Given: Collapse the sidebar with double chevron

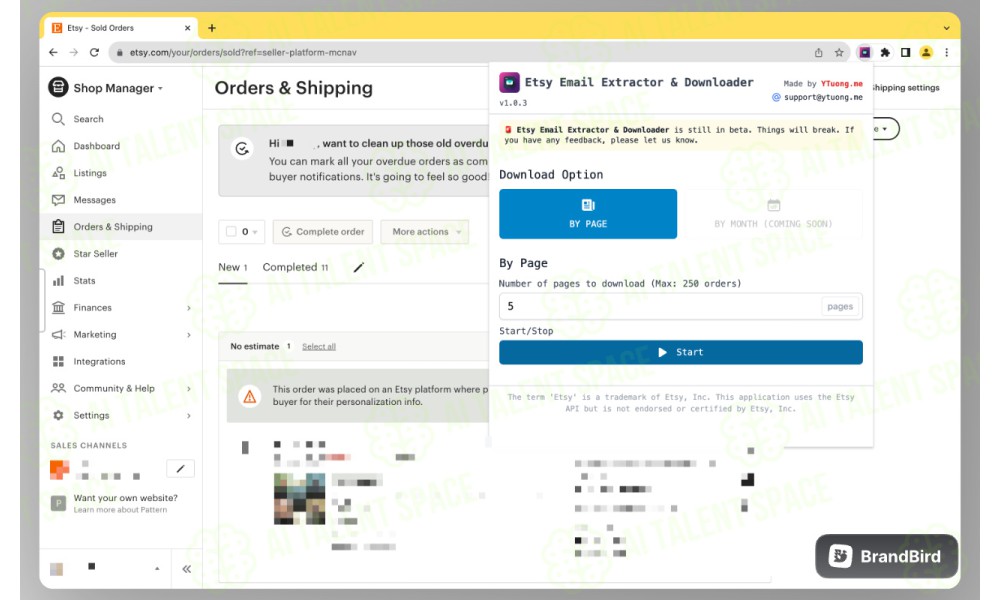Looking at the screenshot, I should coord(187,569).
